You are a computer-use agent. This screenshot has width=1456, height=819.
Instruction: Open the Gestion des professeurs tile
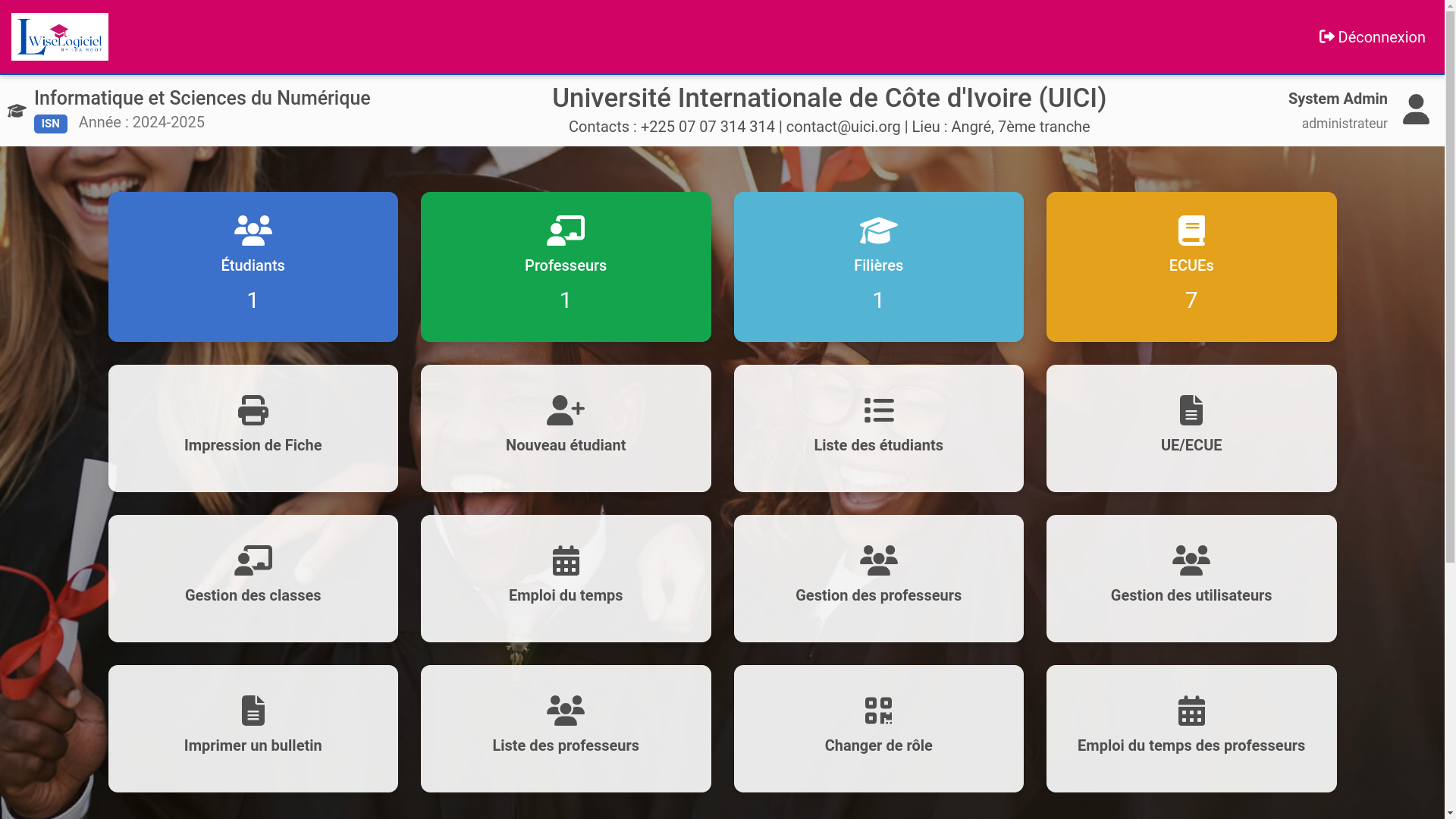[x=878, y=579]
